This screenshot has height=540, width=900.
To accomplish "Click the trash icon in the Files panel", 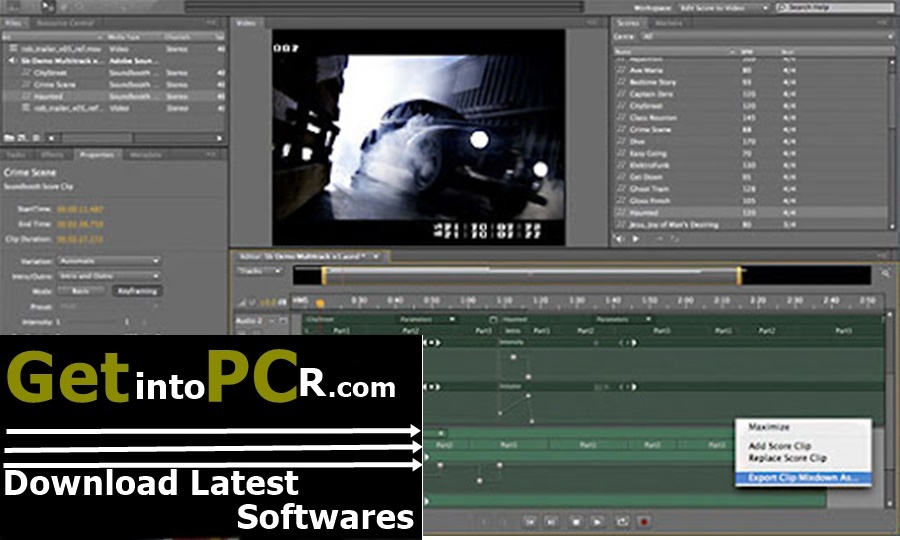I will [36, 138].
